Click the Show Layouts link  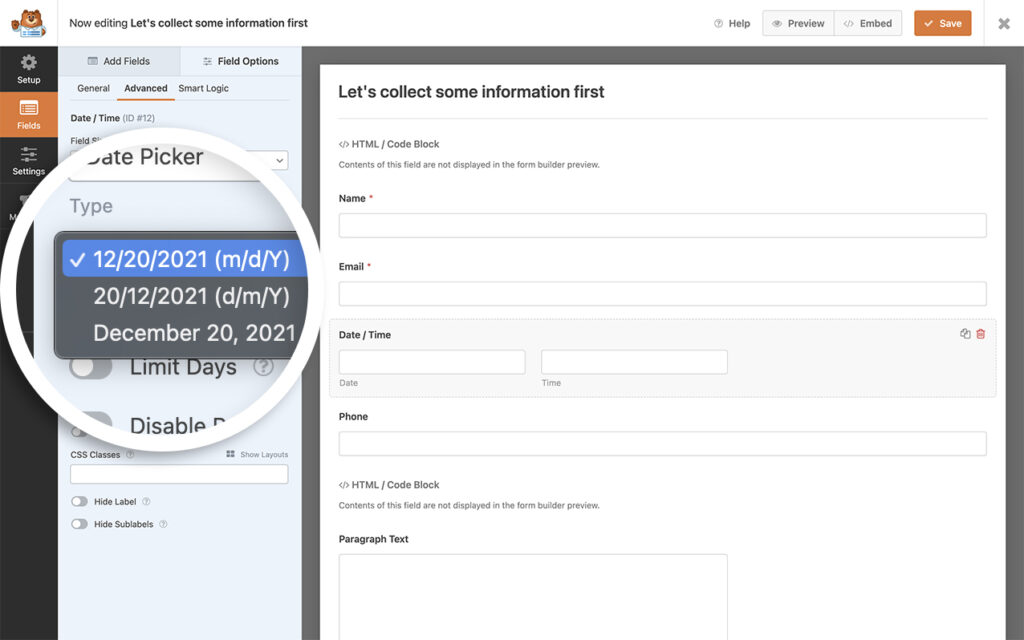point(257,455)
